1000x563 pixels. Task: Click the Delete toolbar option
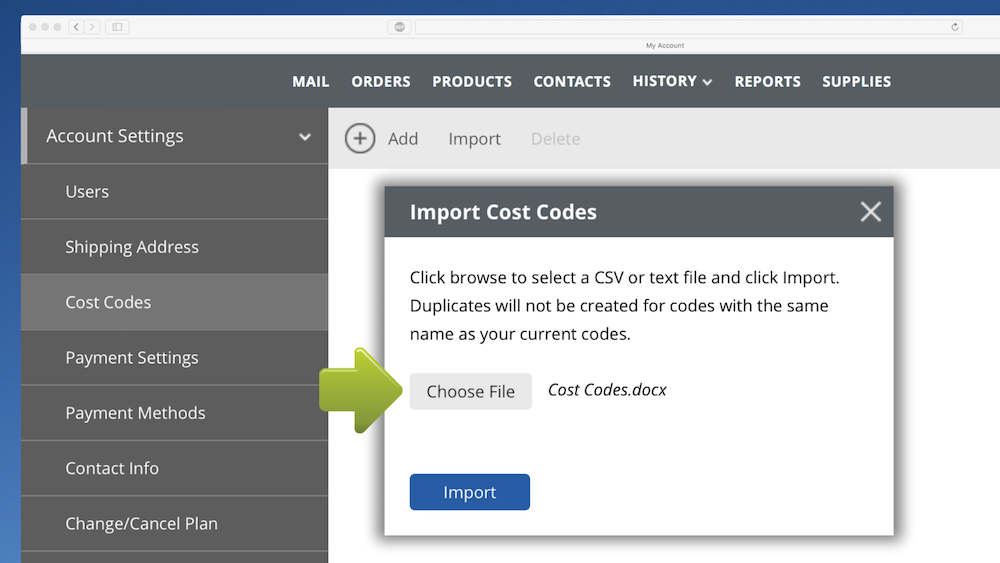point(555,138)
